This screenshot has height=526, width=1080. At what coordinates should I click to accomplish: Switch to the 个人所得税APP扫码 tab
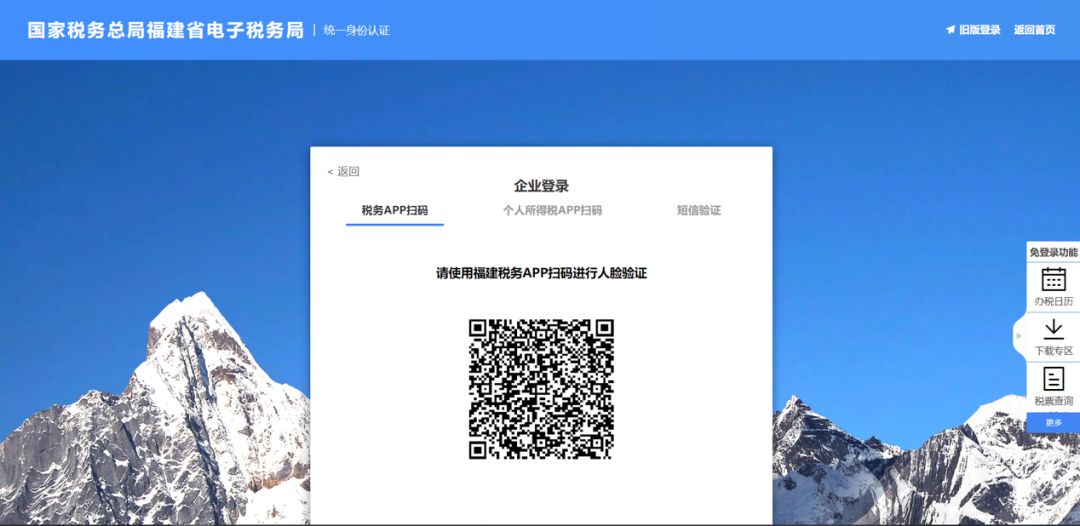[552, 211]
